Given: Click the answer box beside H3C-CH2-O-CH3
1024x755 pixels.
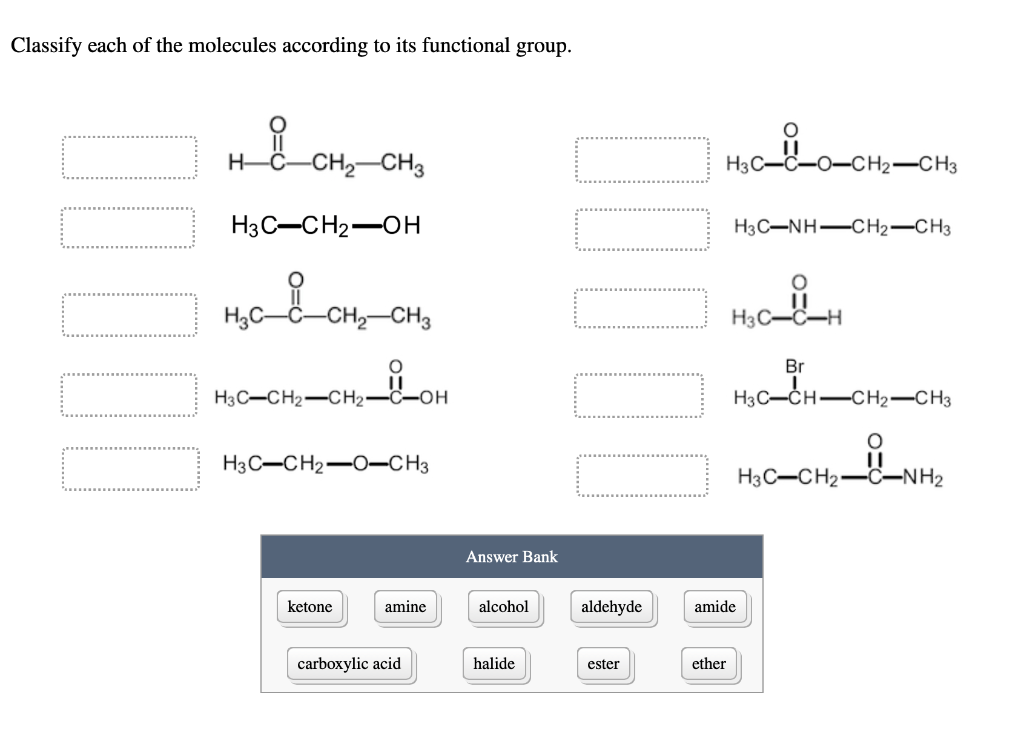Looking at the screenshot, I should 130,466.
